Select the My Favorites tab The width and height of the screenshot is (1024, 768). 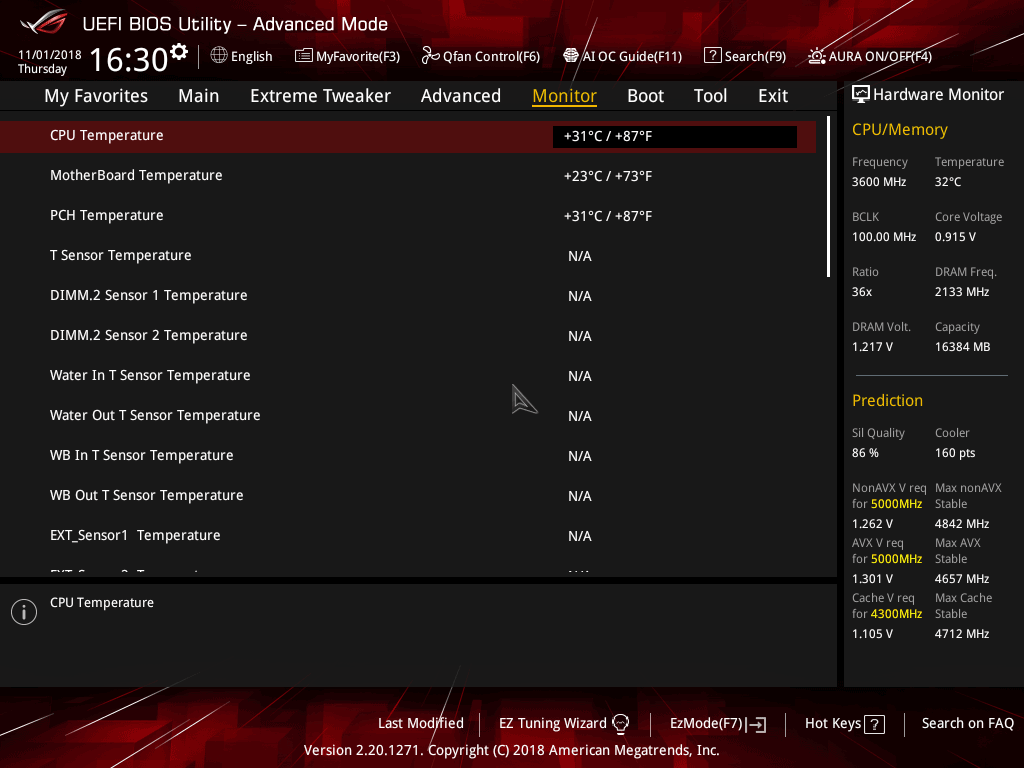pyautogui.click(x=96, y=96)
